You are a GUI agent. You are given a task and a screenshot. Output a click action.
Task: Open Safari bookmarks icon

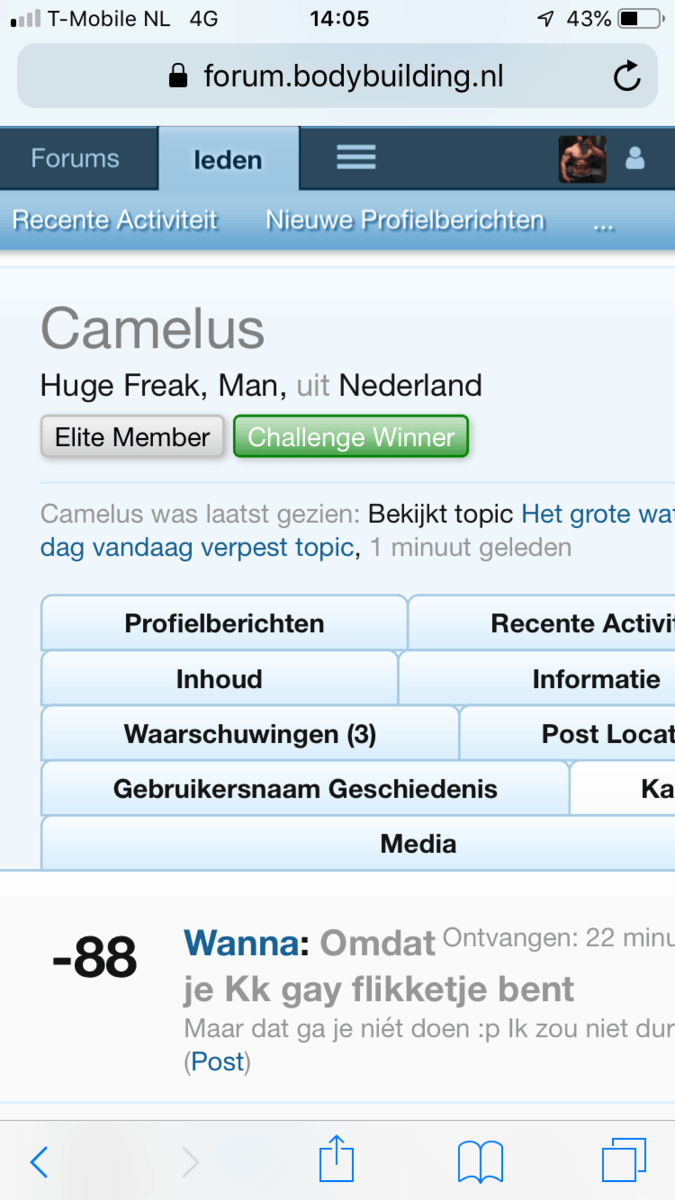480,1161
